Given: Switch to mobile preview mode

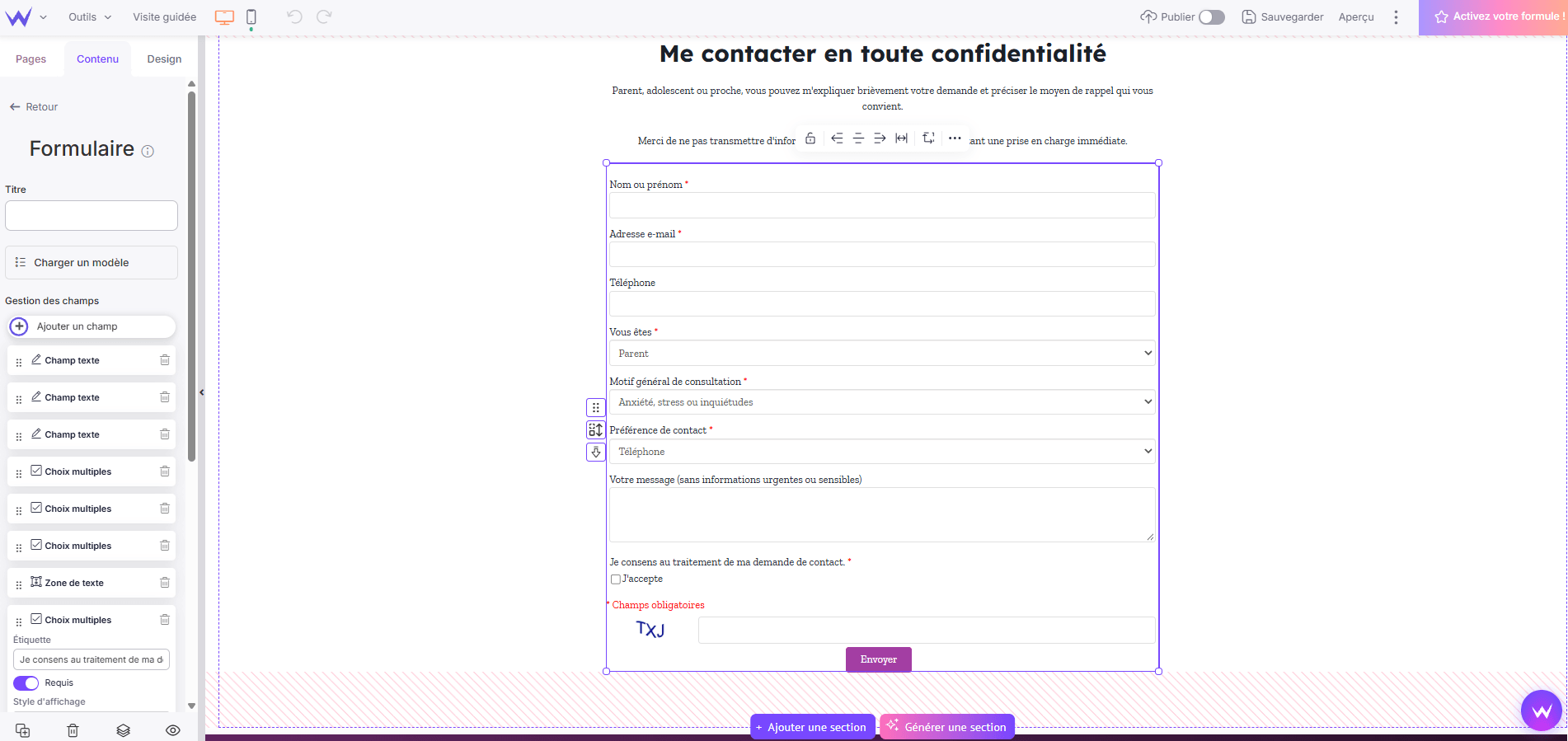Looking at the screenshot, I should tap(251, 17).
